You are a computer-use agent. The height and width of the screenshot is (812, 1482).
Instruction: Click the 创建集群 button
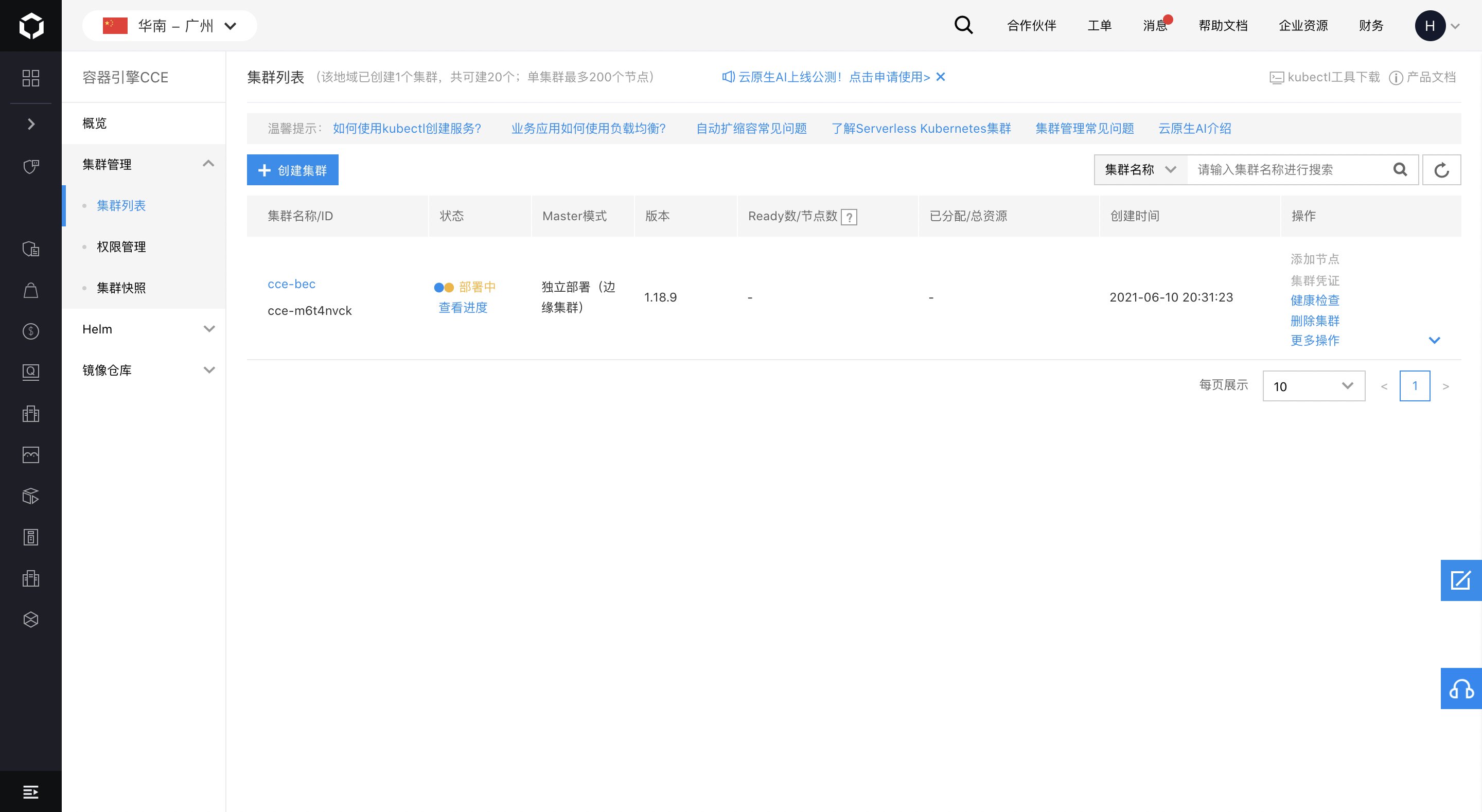click(292, 170)
